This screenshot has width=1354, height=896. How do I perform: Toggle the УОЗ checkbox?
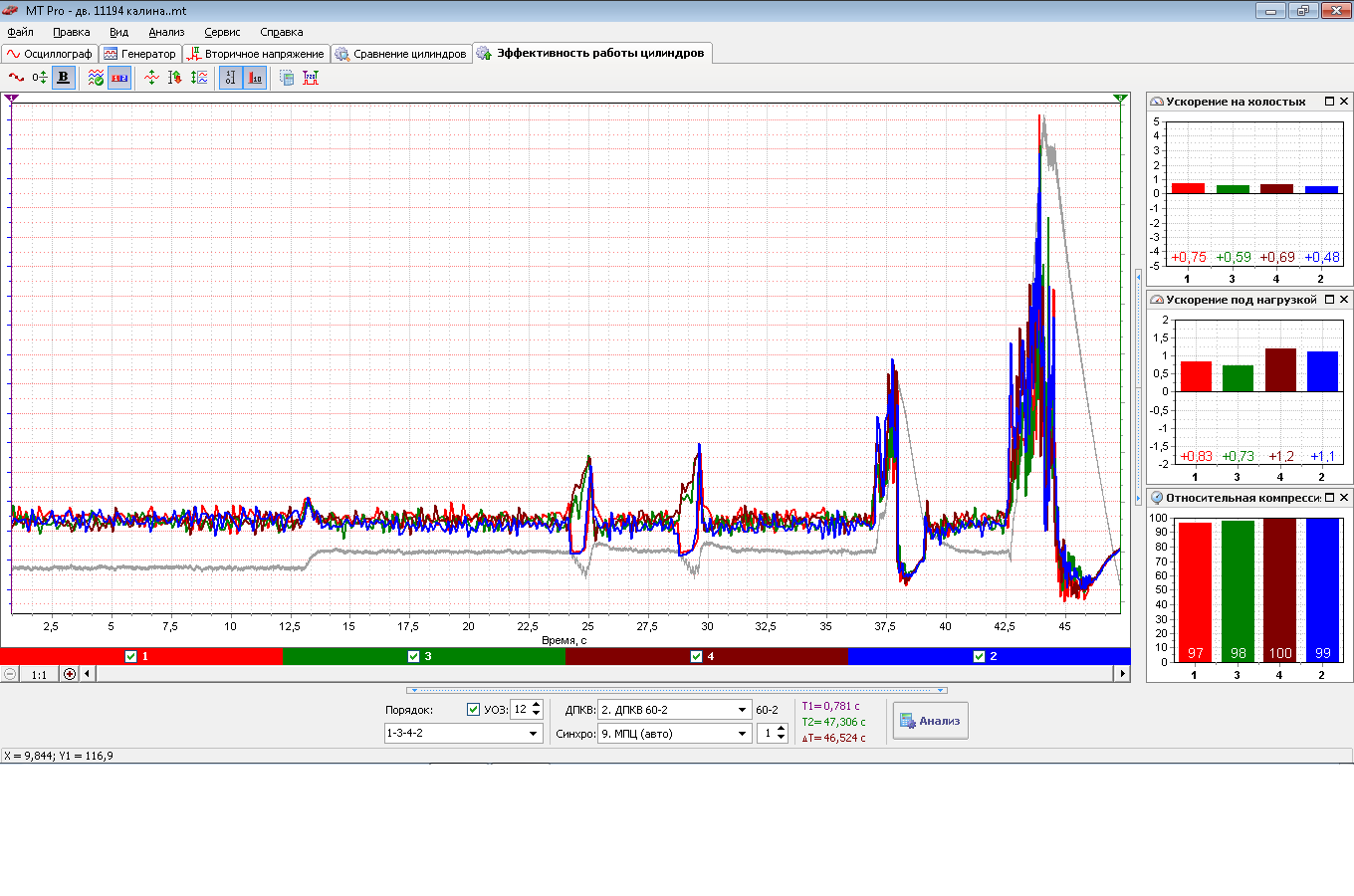tap(473, 710)
